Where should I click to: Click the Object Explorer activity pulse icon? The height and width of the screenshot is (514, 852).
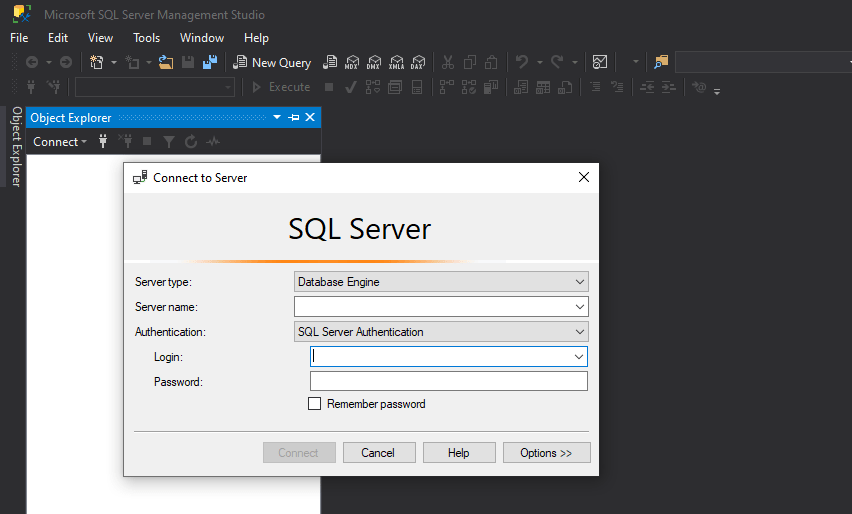[213, 142]
